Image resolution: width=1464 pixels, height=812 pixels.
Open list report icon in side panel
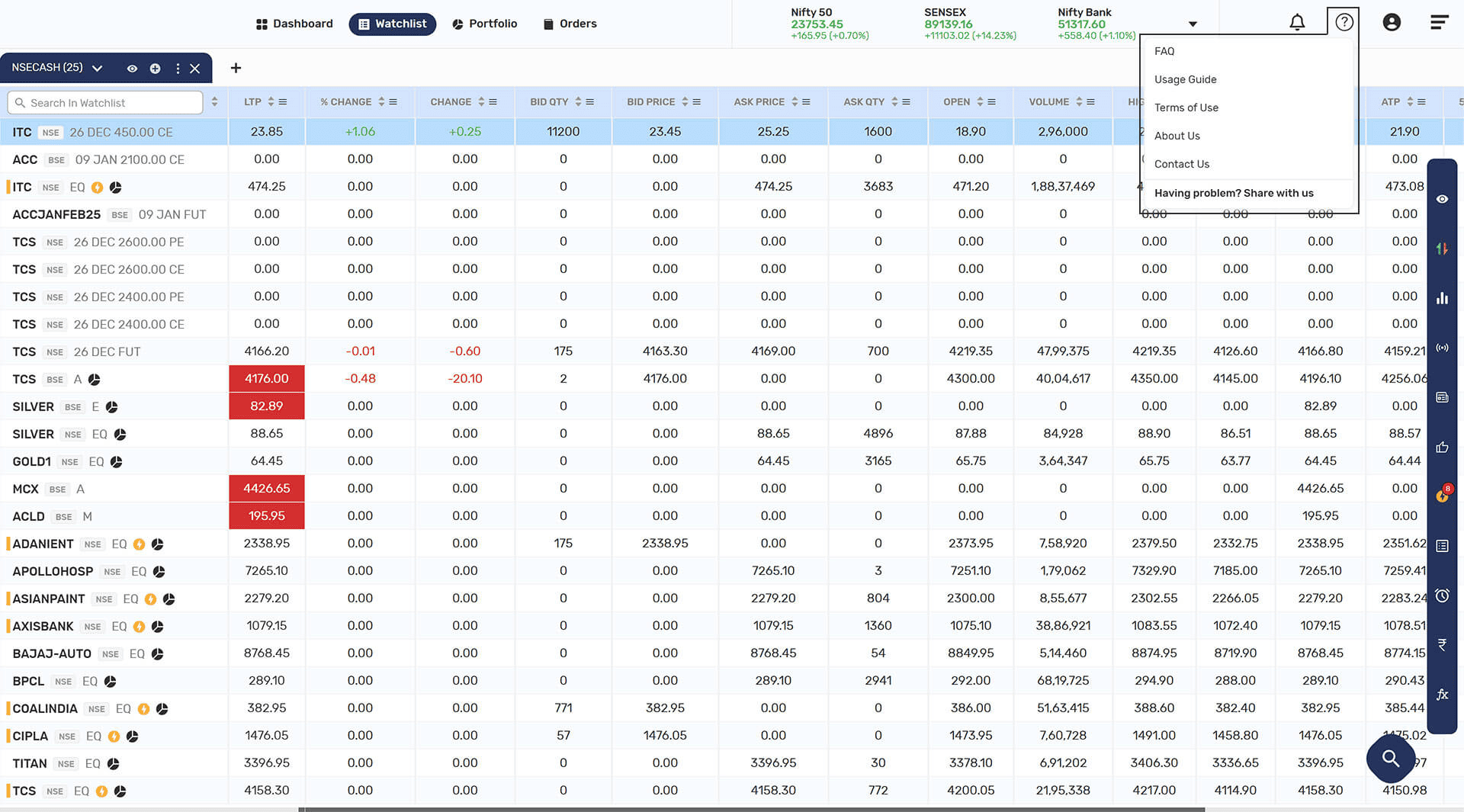(x=1442, y=546)
